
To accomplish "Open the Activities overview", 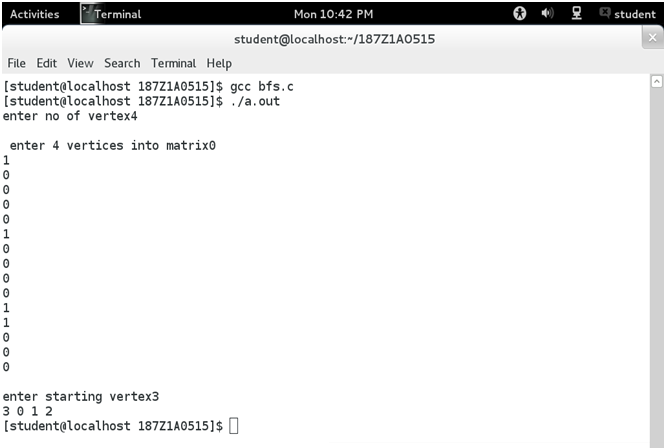I will pyautogui.click(x=34, y=14).
